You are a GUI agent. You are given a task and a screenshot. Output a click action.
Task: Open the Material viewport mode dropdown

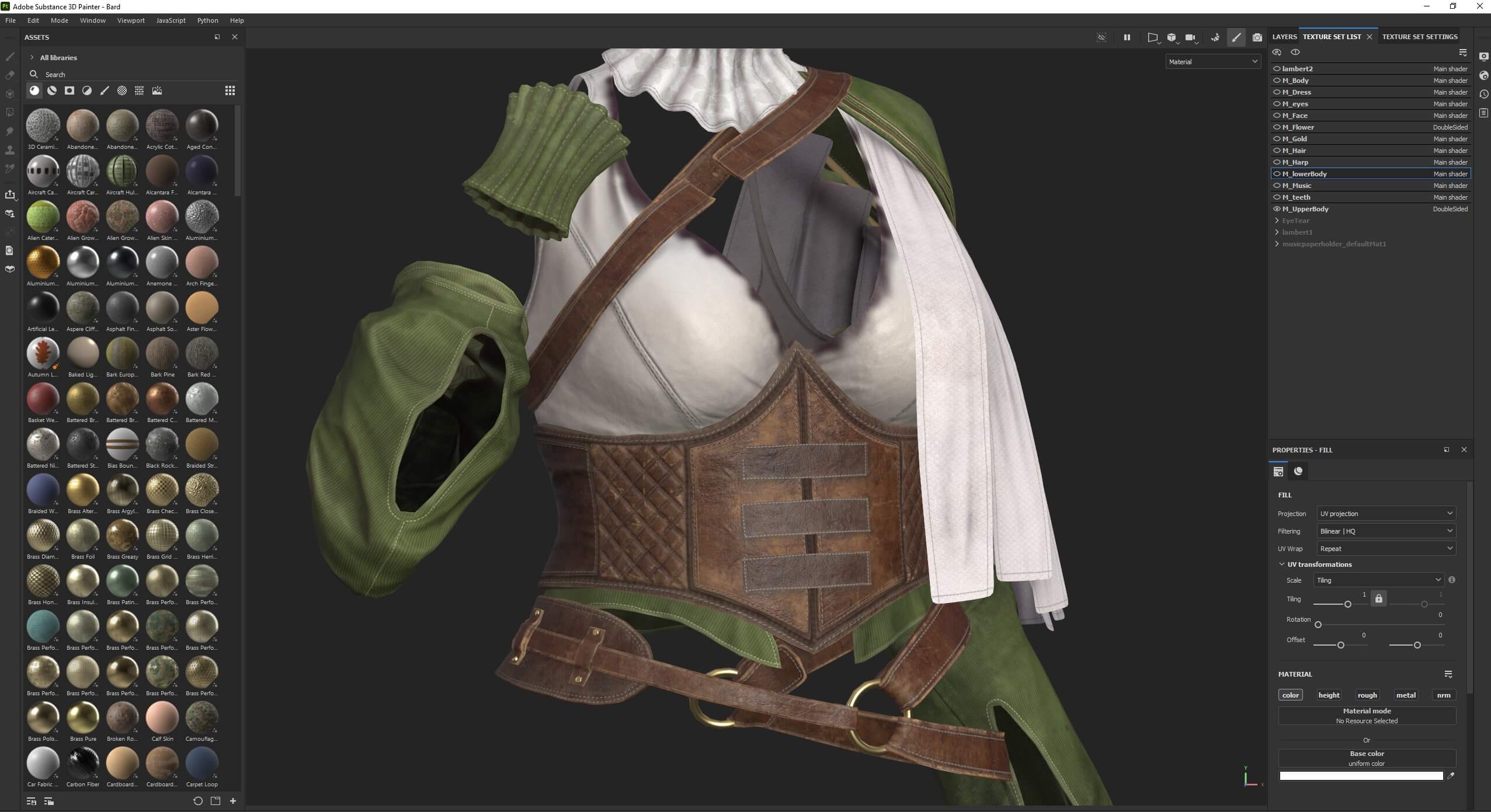1212,61
